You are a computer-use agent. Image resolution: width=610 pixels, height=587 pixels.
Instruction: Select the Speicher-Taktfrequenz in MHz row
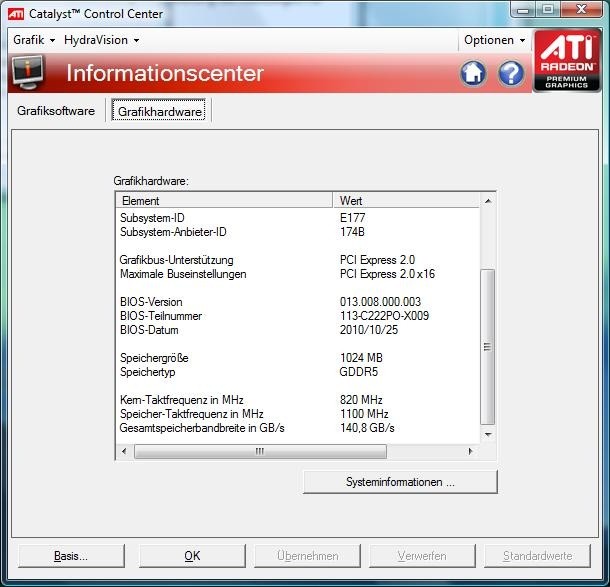point(298,414)
